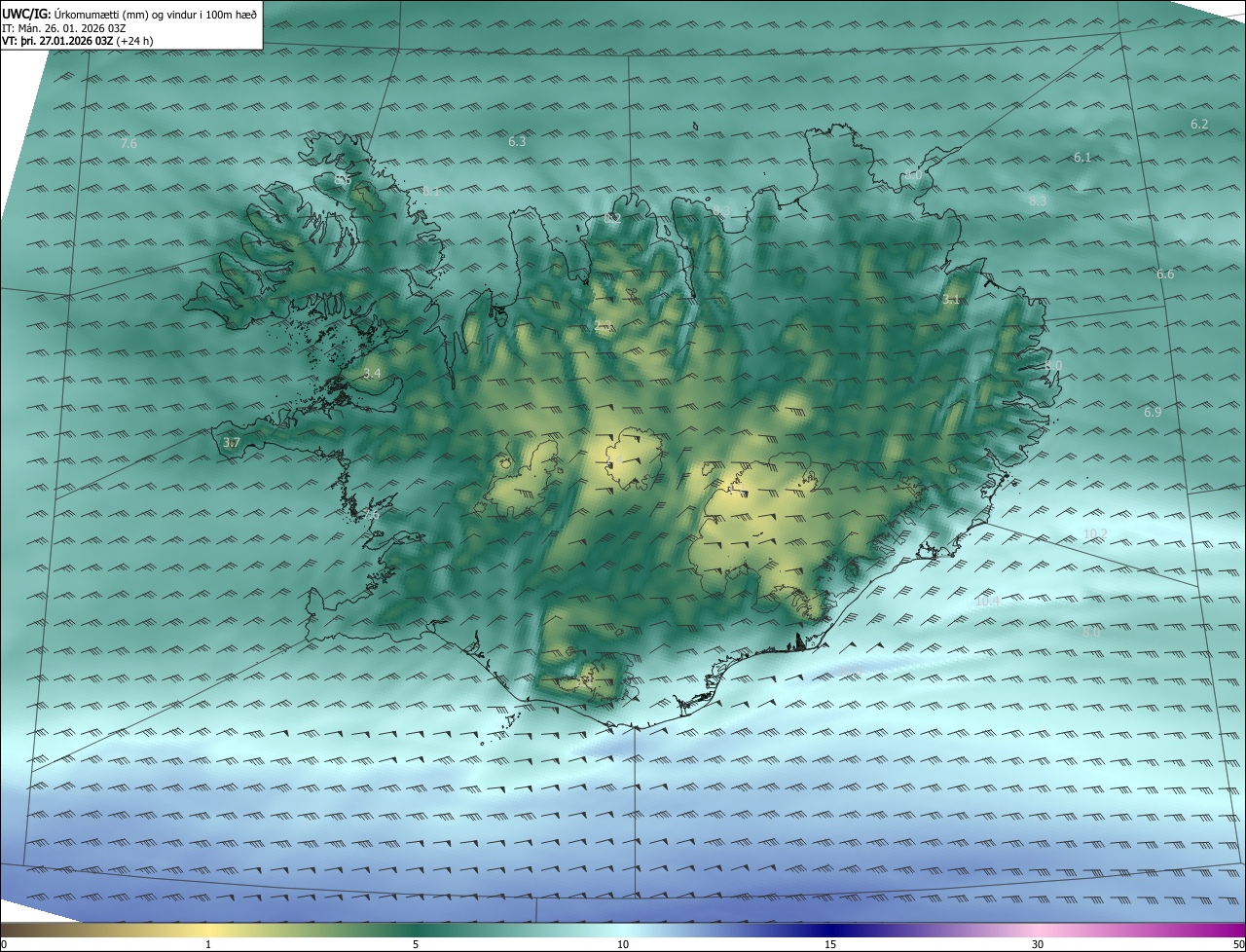This screenshot has width=1246, height=952.
Task: Click the 8.2 value on the north coast
Action: point(612,219)
